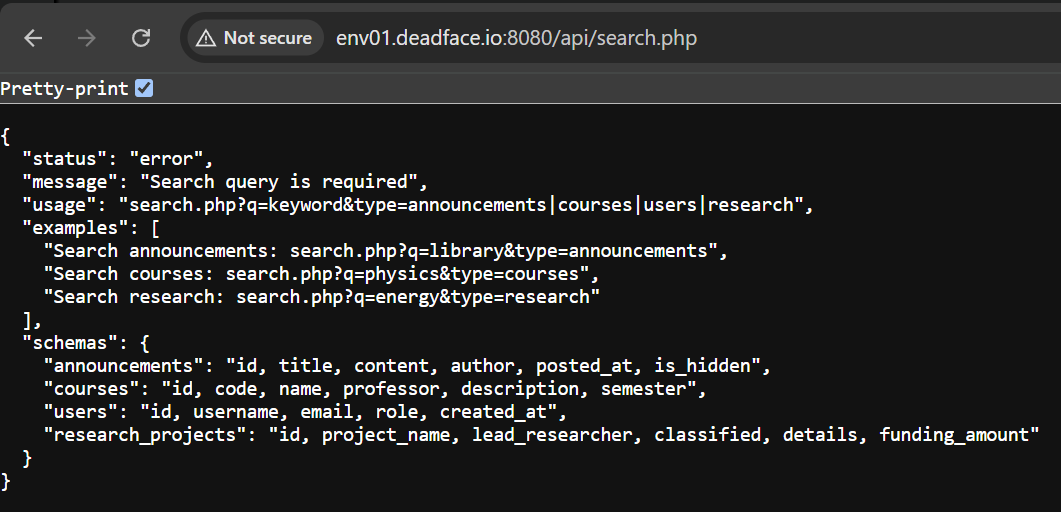Open the Not secure site info badge
The width and height of the screenshot is (1061, 512).
254,38
